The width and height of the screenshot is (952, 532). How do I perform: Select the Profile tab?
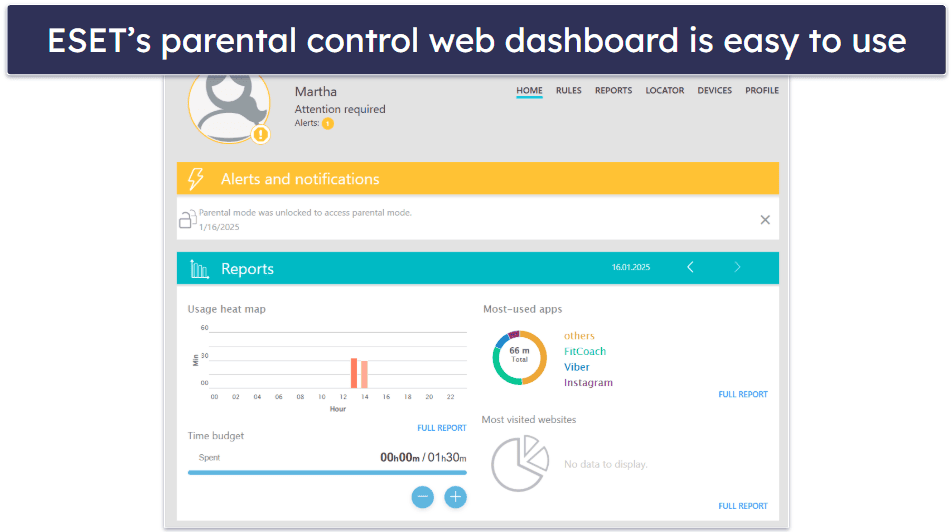(x=761, y=91)
